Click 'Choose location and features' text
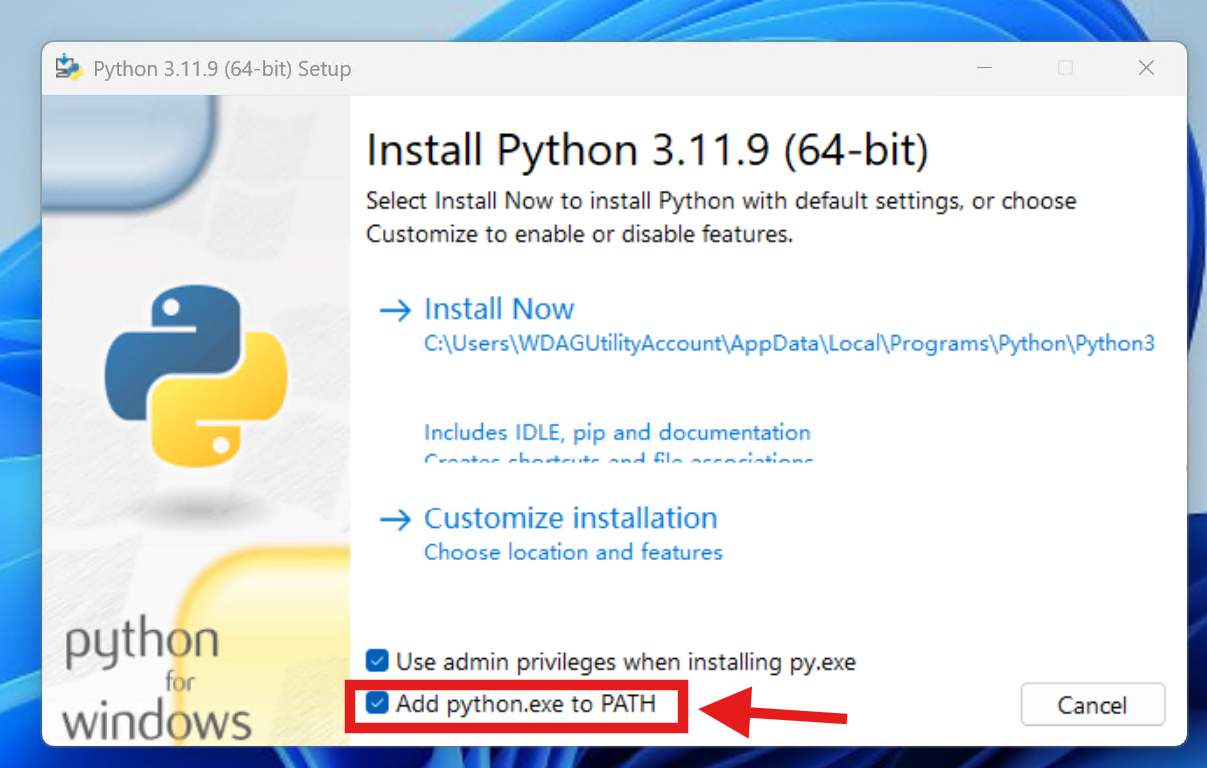This screenshot has height=768, width=1207. (x=573, y=552)
